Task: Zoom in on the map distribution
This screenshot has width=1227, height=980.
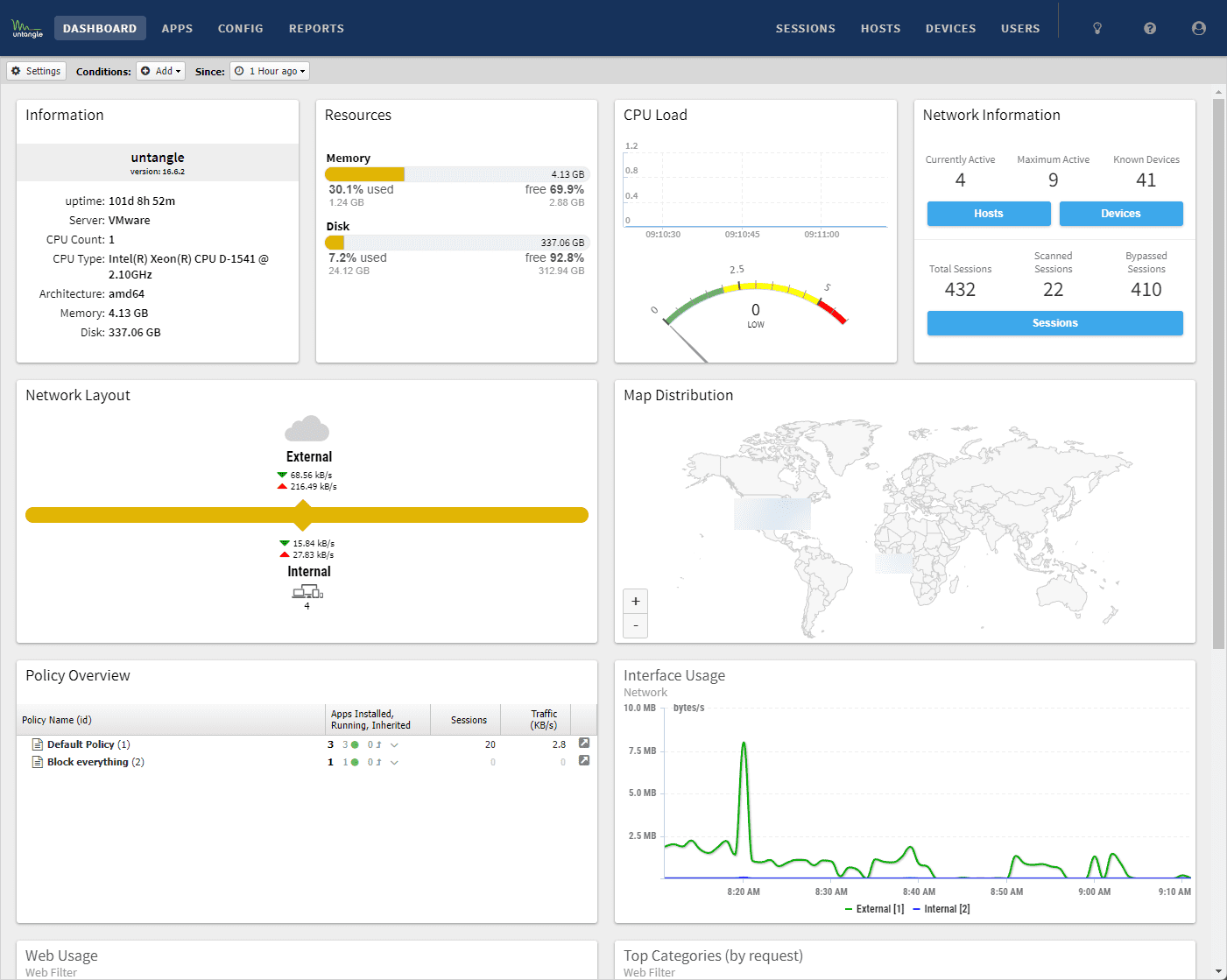Action: 636,601
